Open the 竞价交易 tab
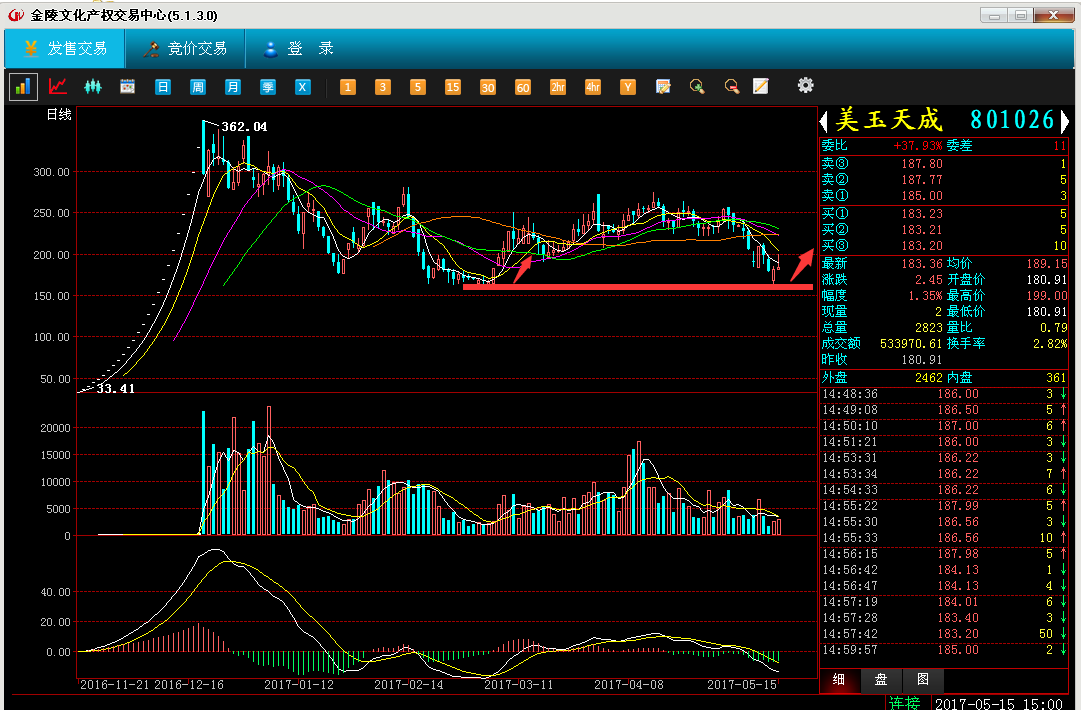The image size is (1081, 710). tap(185, 48)
